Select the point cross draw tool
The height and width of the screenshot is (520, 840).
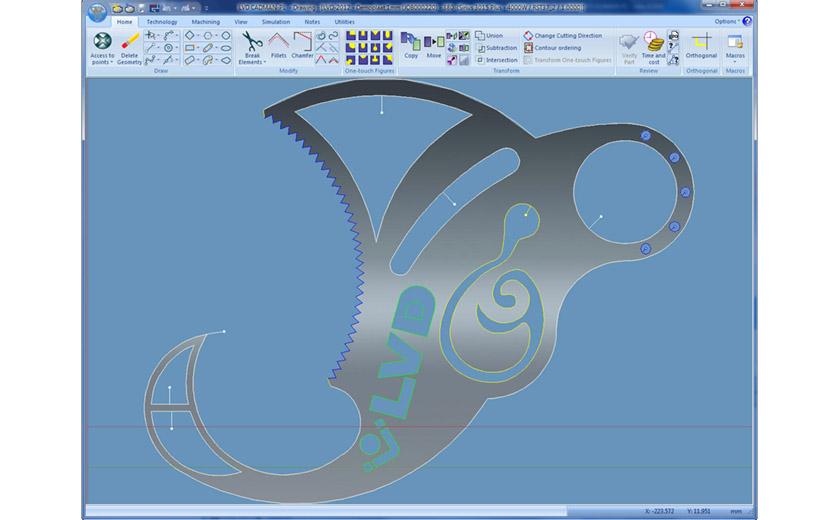coord(151,35)
